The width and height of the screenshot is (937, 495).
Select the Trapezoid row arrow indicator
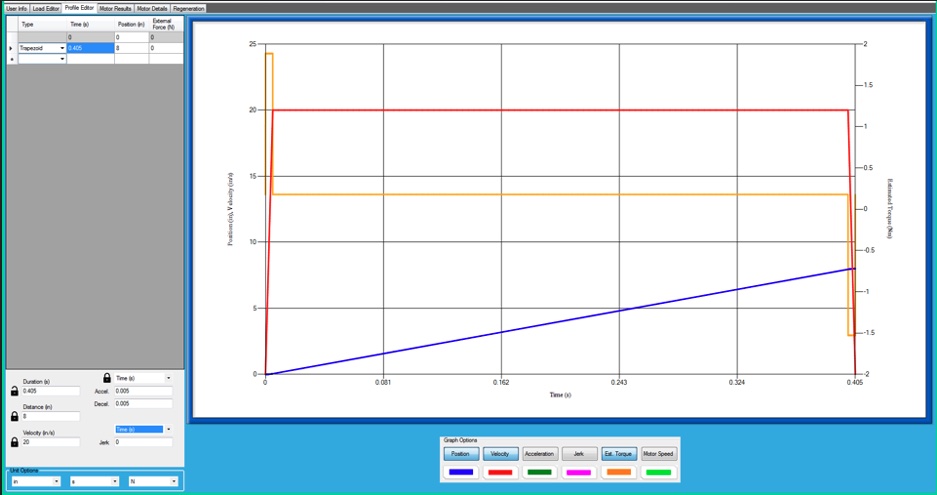pyautogui.click(x=11, y=48)
